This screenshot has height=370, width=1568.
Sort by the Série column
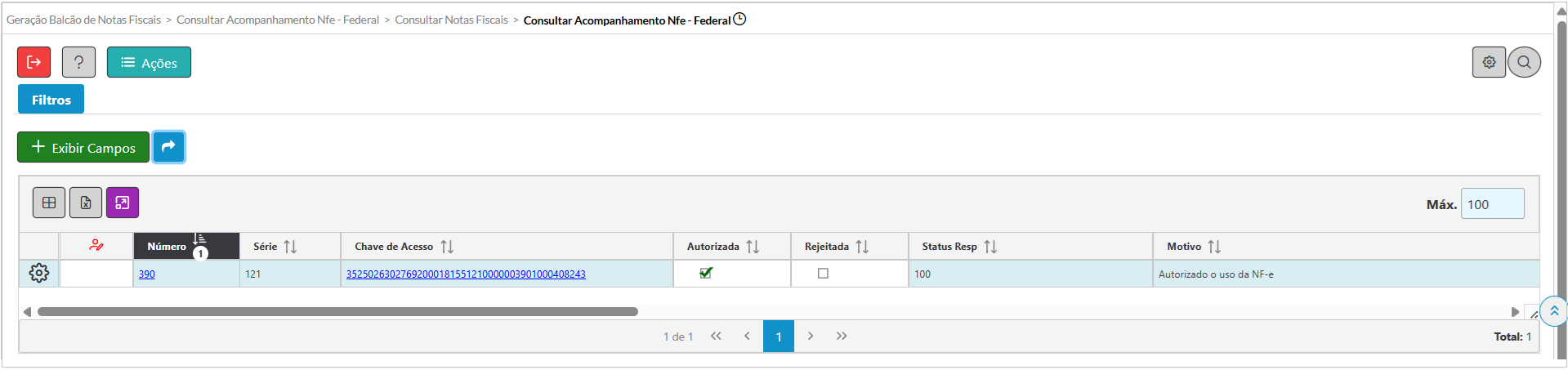[289, 247]
